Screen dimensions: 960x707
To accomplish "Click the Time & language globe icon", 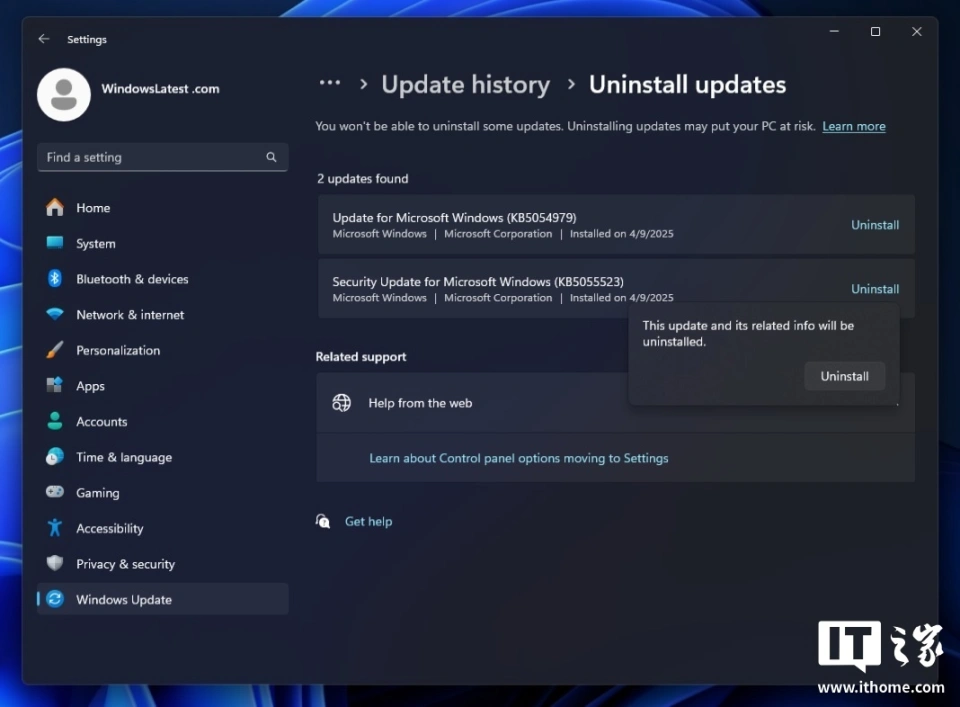I will point(55,457).
